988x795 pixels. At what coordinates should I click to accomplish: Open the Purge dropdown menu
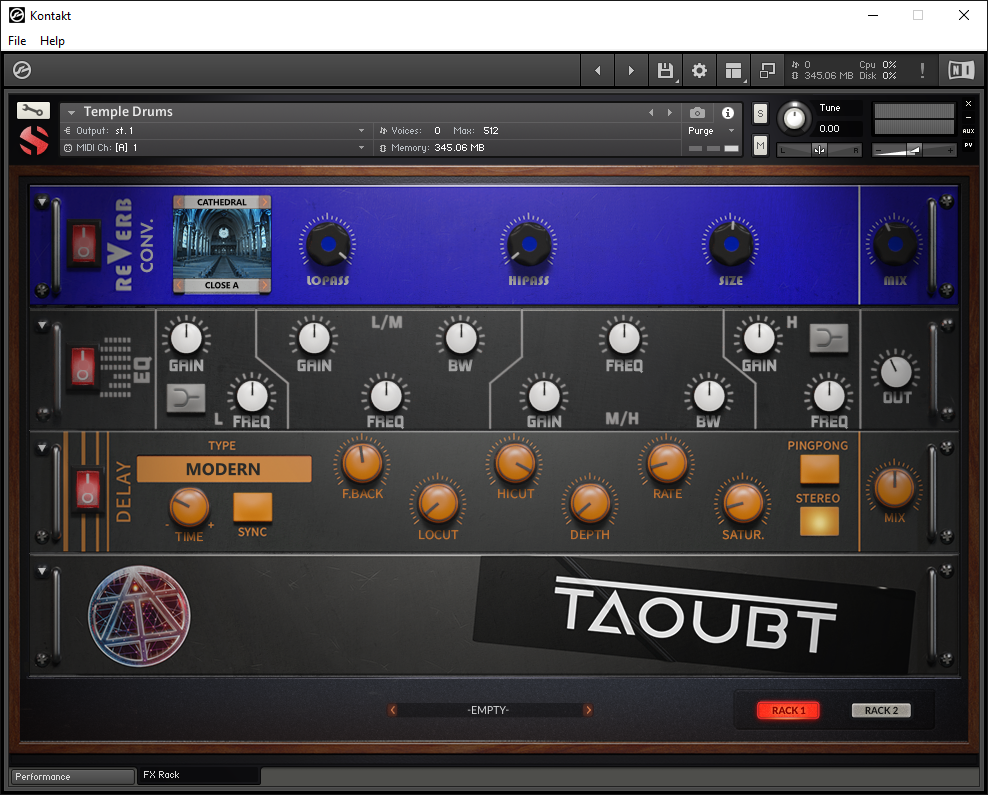coord(712,130)
